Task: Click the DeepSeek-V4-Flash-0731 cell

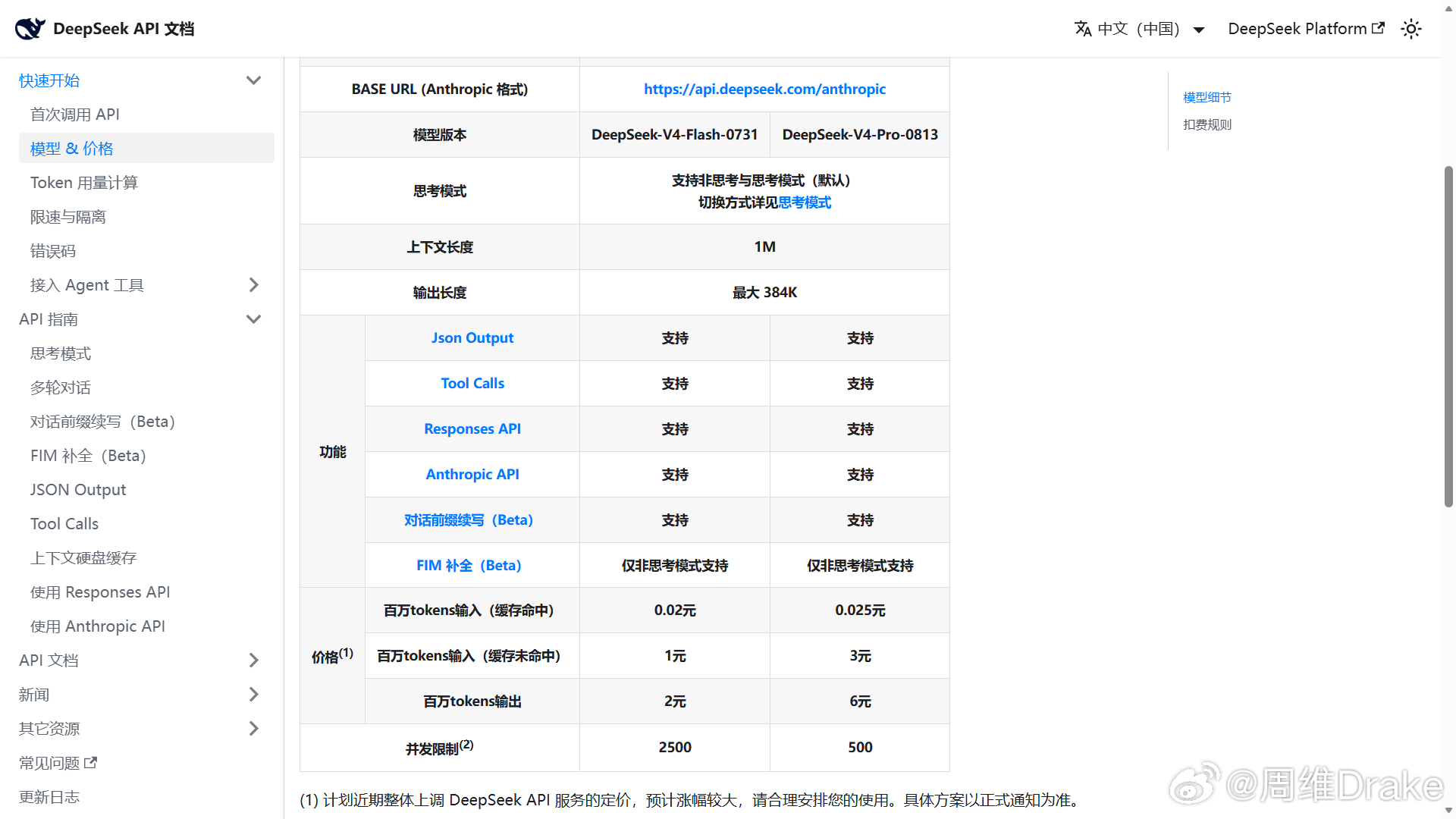Action: tap(675, 134)
